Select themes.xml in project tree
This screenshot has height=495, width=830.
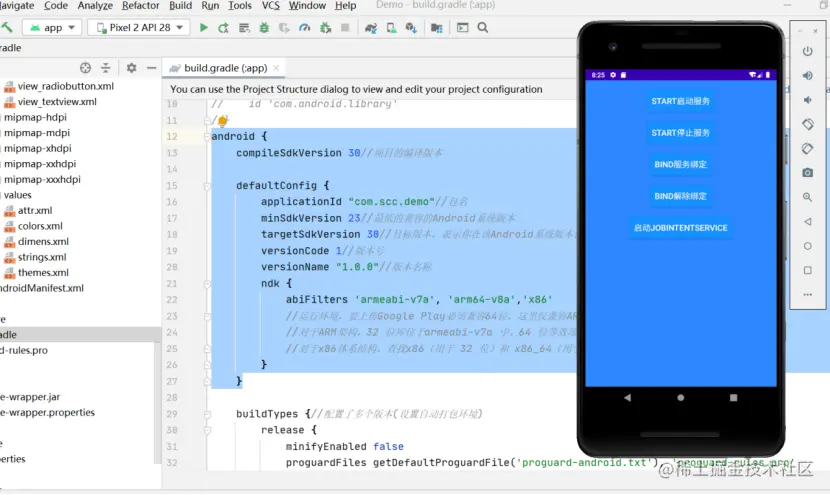[43, 273]
